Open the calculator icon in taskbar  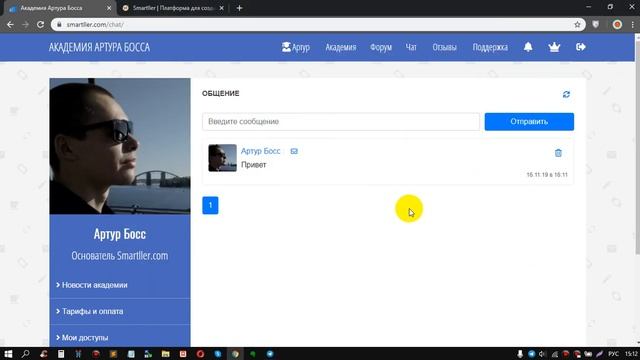click(x=61, y=354)
